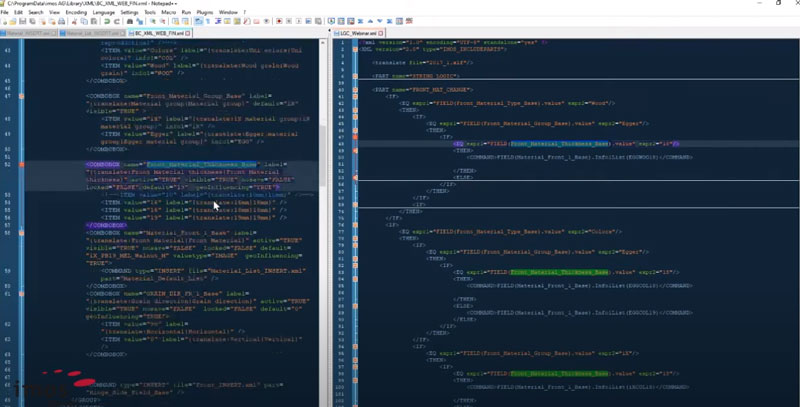Toggle file monitoring eye icon
Viewport: 800px width, 407px height.
pos(266,21)
